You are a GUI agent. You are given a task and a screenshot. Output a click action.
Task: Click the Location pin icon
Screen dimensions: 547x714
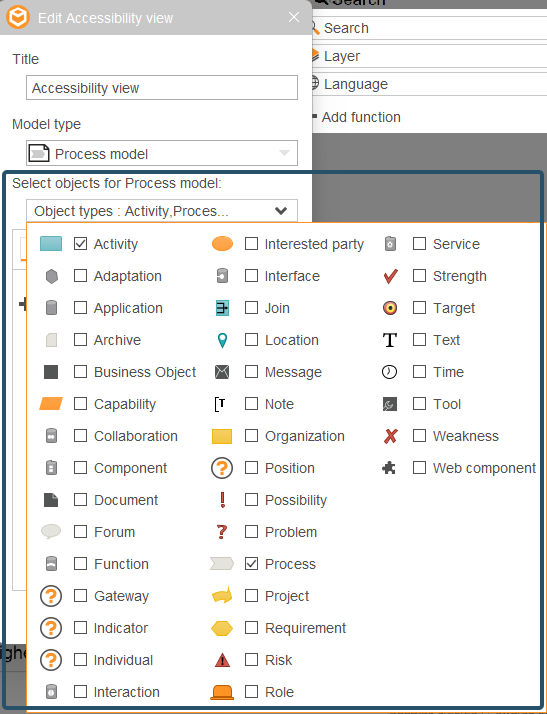pyautogui.click(x=222, y=340)
